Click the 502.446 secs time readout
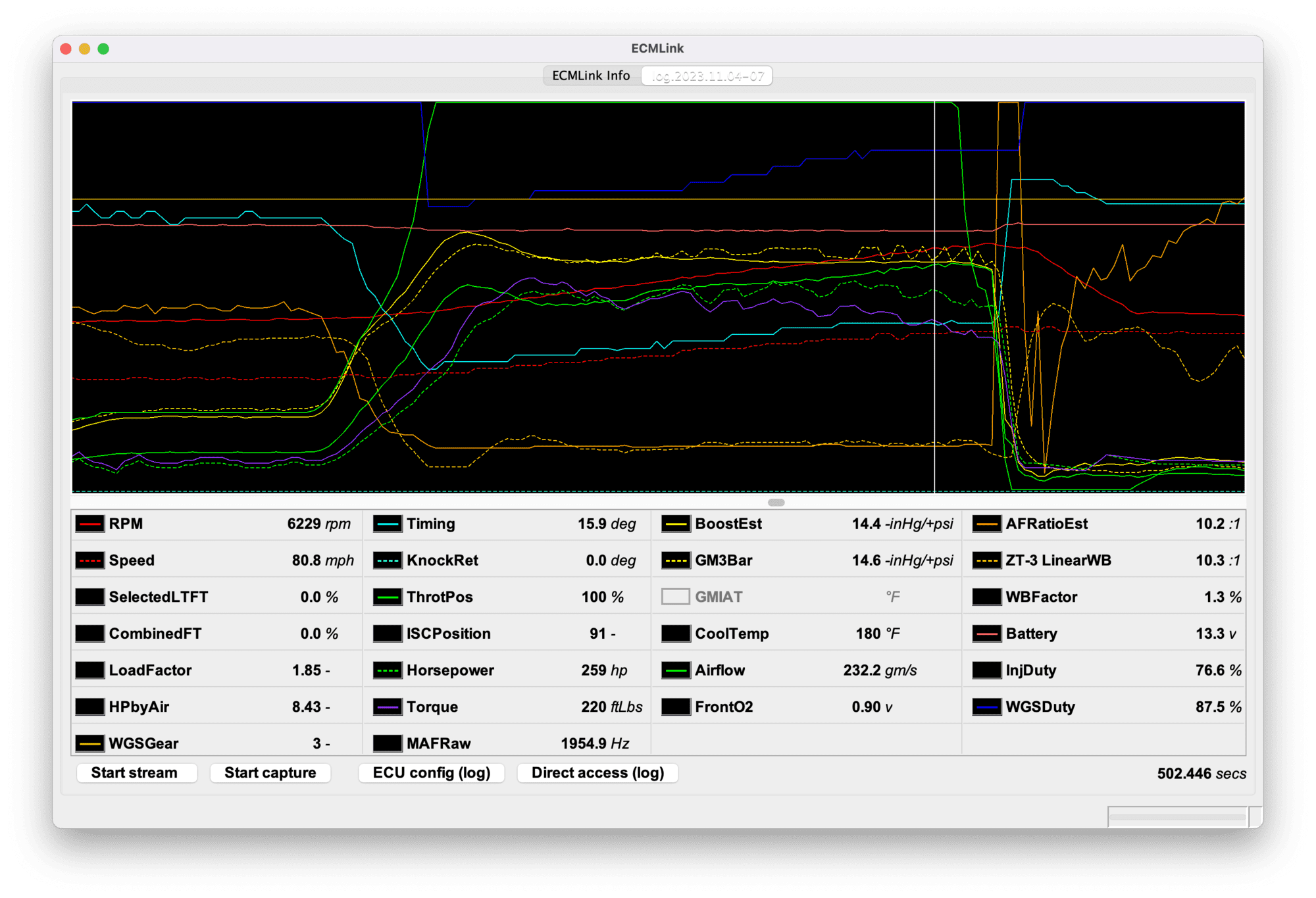The height and width of the screenshot is (898, 1316). 1202,774
